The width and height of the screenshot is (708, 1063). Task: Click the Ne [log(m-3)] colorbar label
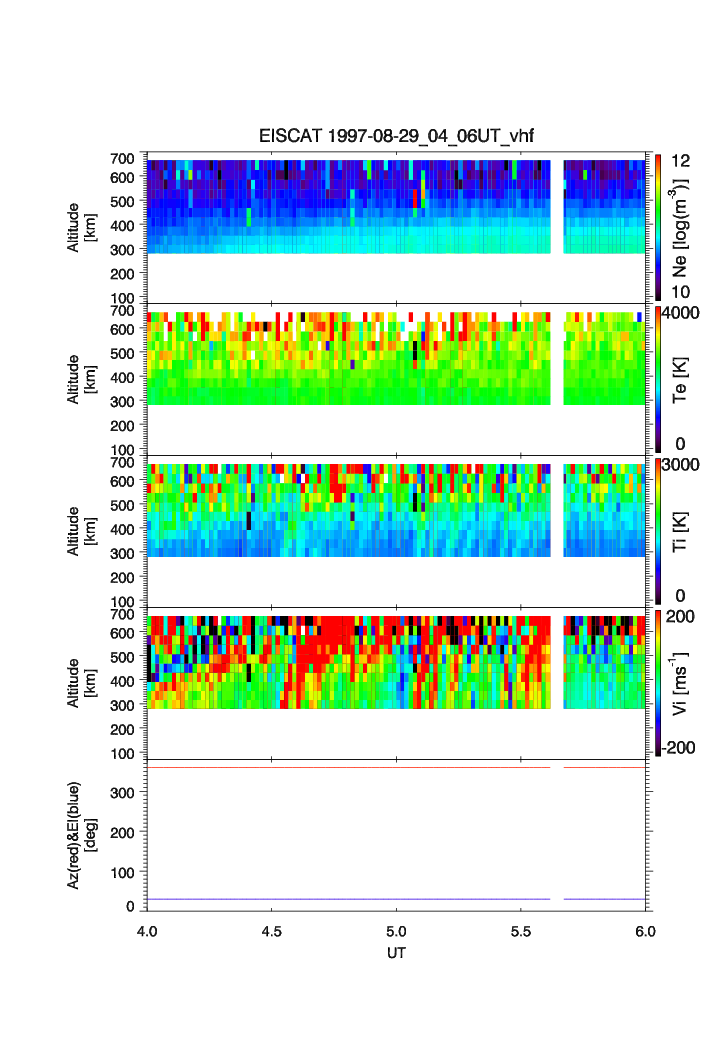[x=679, y=228]
